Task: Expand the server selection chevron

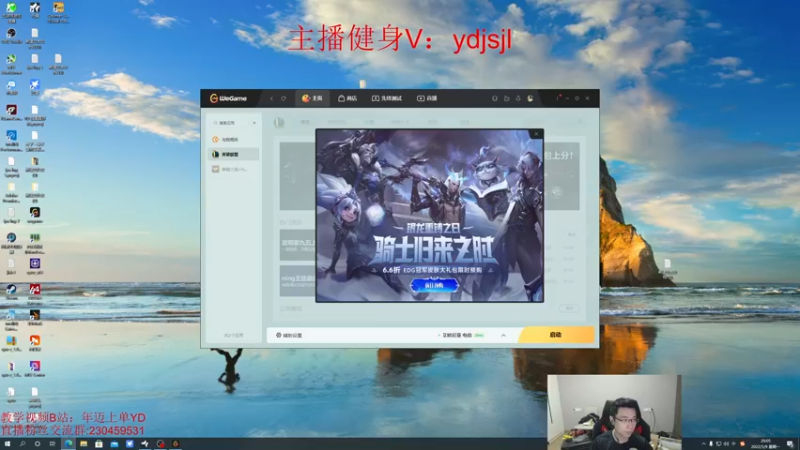Action: (x=503, y=335)
